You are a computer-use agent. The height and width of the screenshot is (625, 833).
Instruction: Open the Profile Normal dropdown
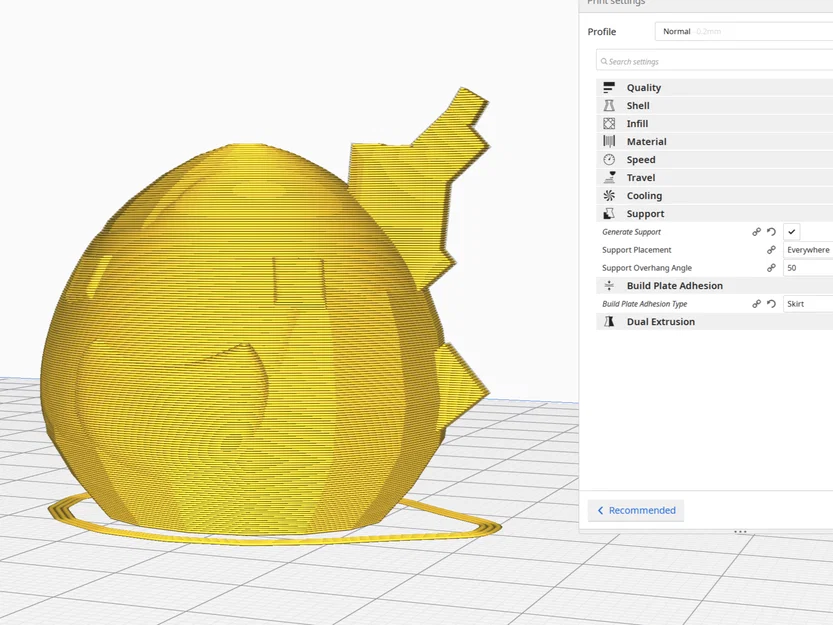tap(744, 31)
